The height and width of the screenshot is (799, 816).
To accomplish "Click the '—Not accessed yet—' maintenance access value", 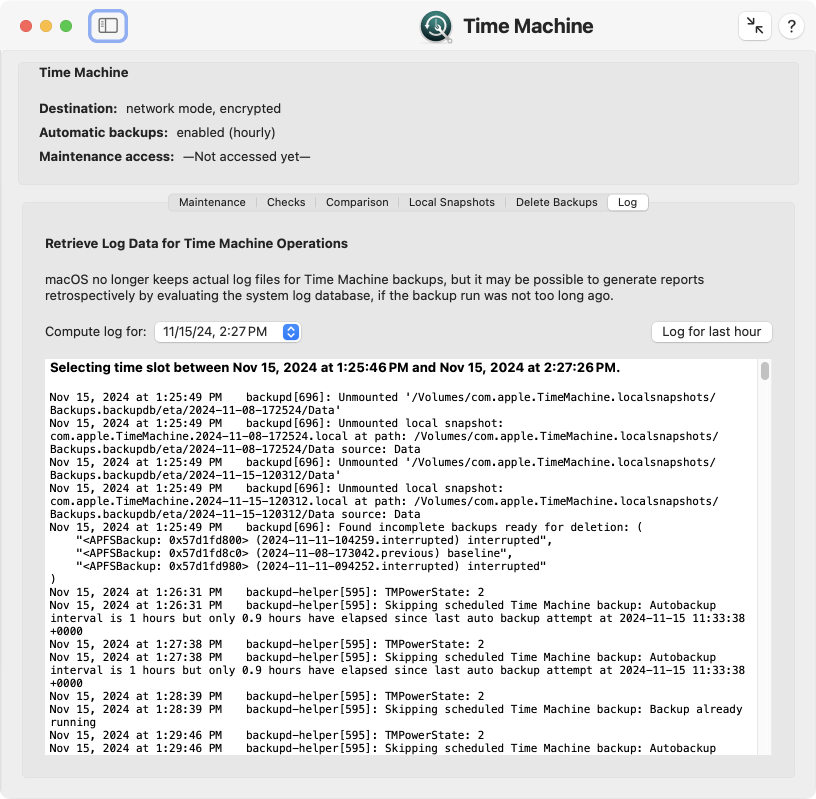I will tap(246, 157).
